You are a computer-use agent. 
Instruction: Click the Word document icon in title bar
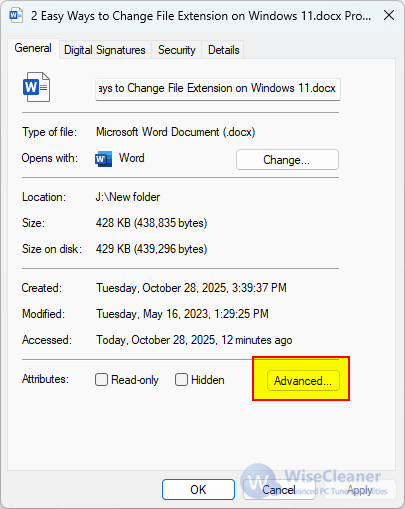(16, 15)
